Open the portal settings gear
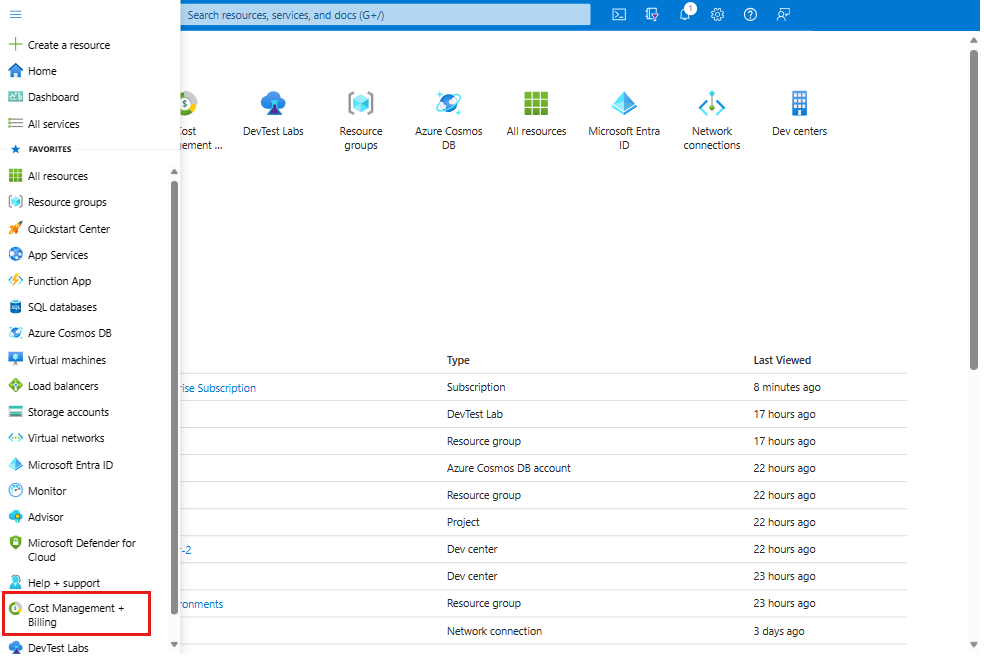The image size is (984, 664). [x=717, y=14]
